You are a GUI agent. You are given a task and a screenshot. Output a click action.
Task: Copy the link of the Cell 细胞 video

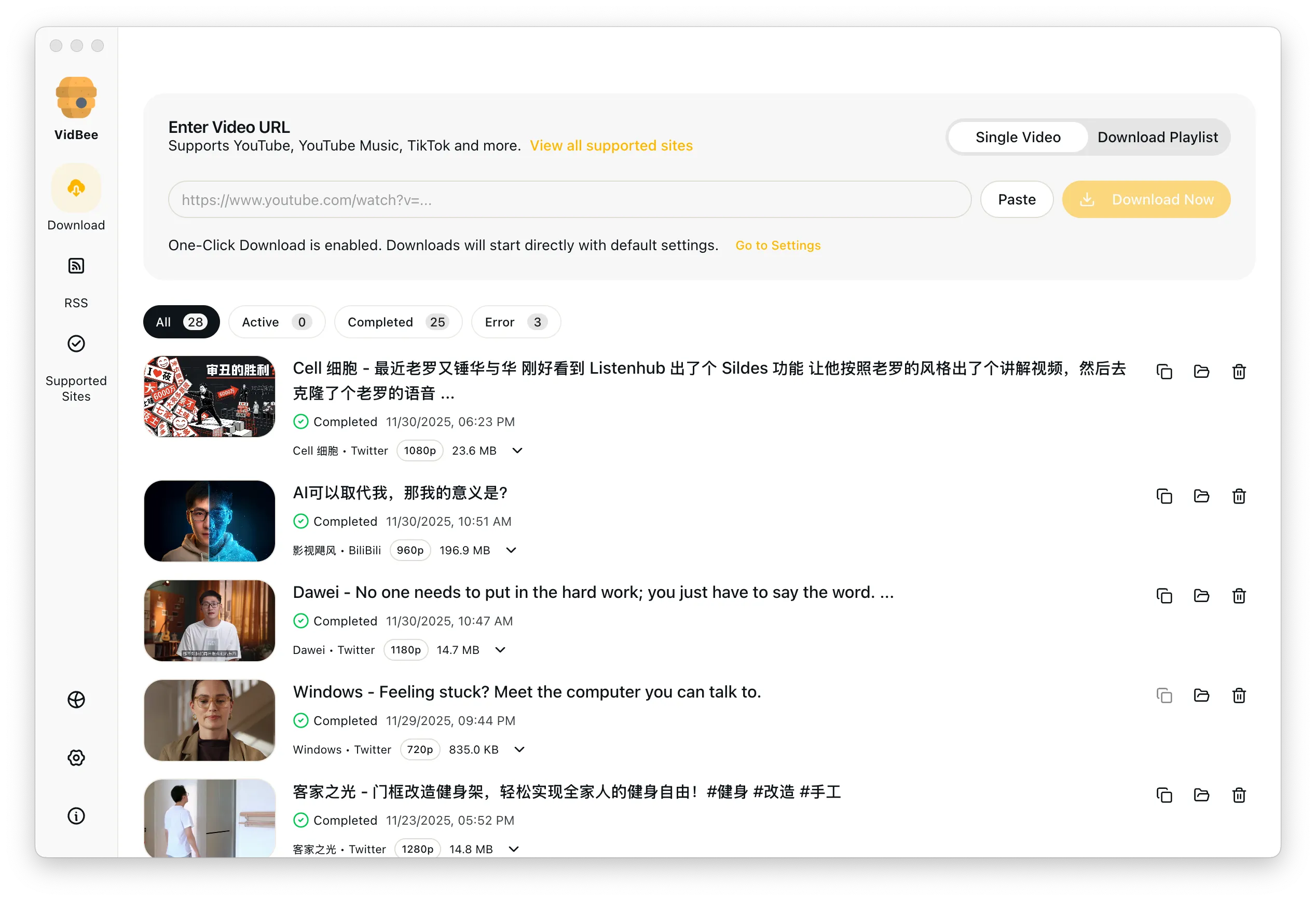tap(1164, 372)
